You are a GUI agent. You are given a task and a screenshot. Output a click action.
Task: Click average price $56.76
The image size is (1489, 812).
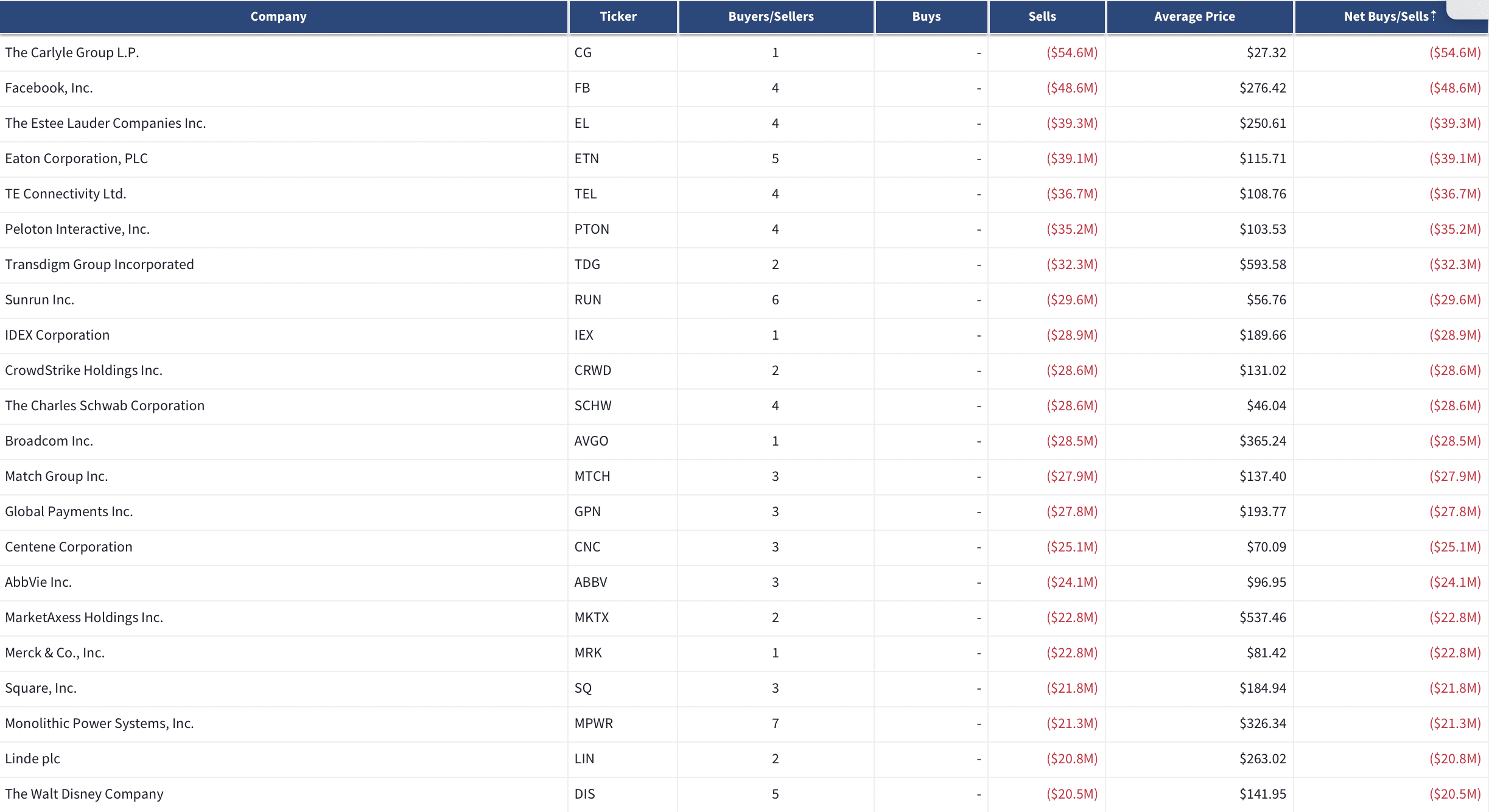1266,299
